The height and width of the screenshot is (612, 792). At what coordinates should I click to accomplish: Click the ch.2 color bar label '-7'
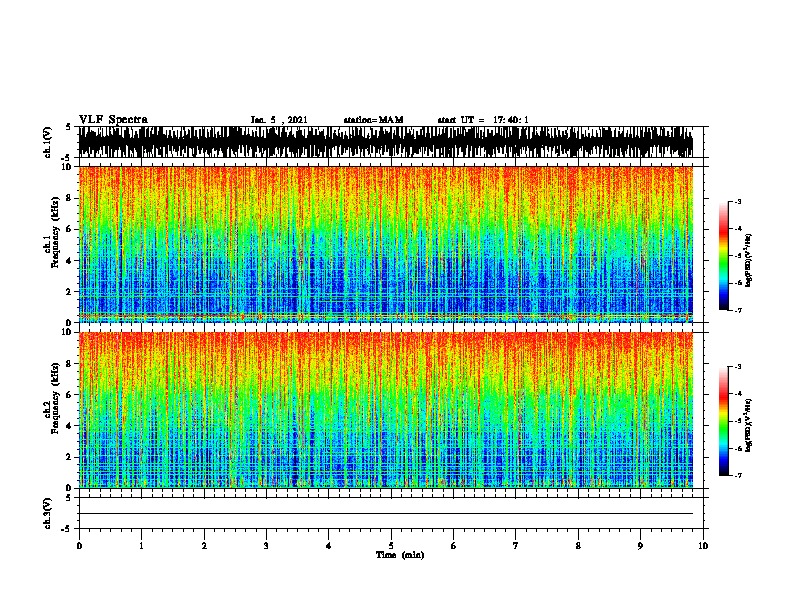(x=737, y=475)
